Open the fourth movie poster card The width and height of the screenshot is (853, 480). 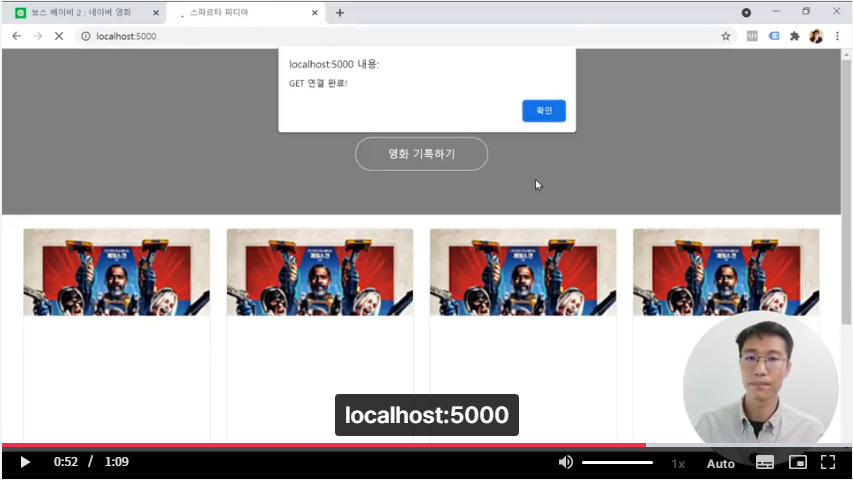[x=726, y=272]
